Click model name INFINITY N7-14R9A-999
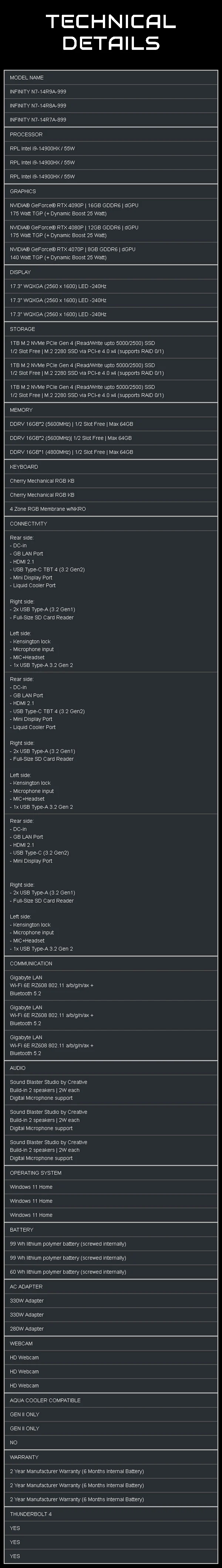The height and width of the screenshot is (1568, 222). [38, 92]
